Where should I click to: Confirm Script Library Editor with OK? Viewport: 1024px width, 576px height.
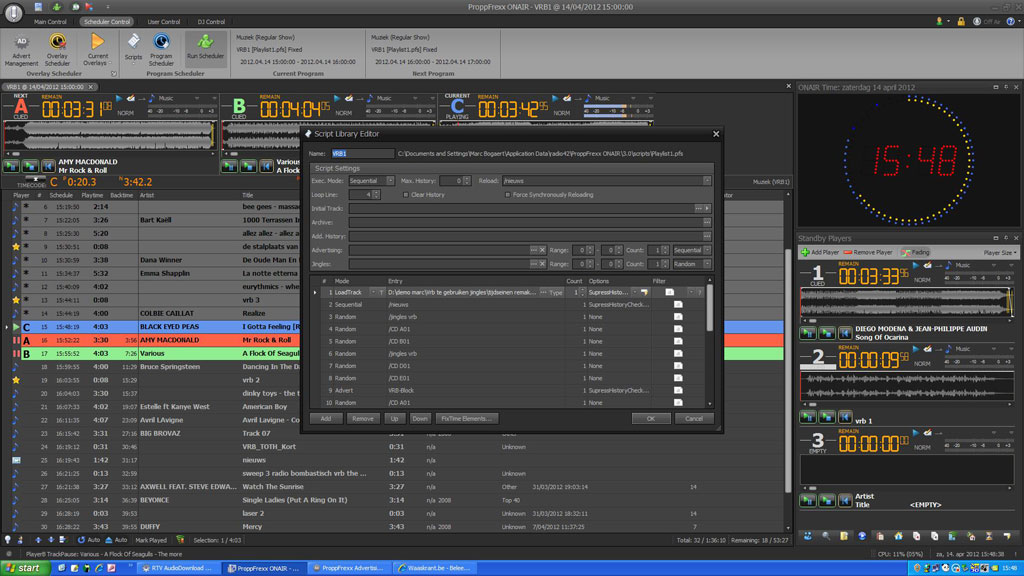[x=651, y=418]
